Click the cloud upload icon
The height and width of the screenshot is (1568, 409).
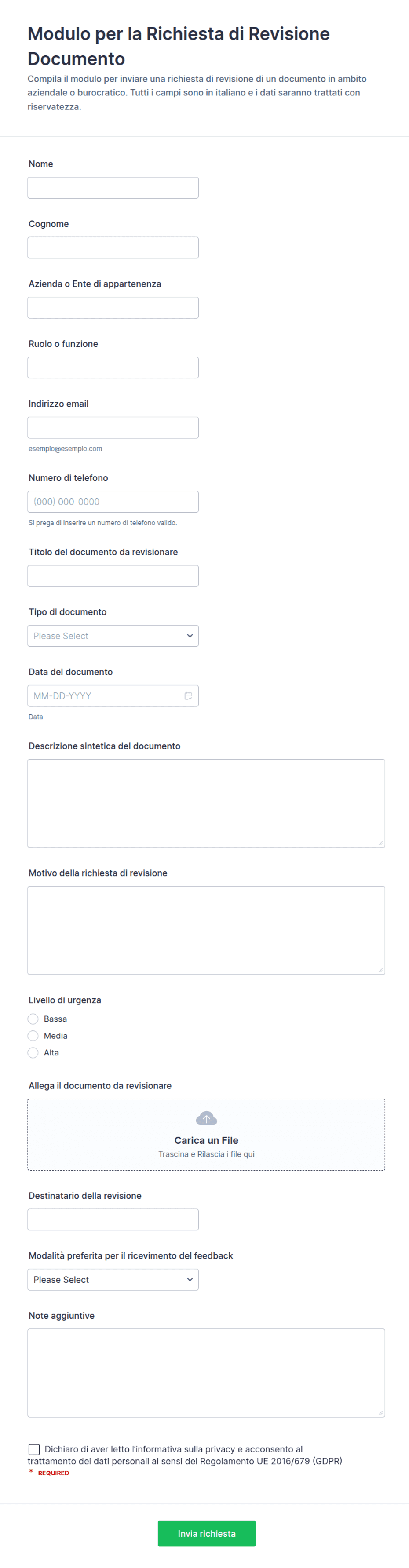point(206,1119)
